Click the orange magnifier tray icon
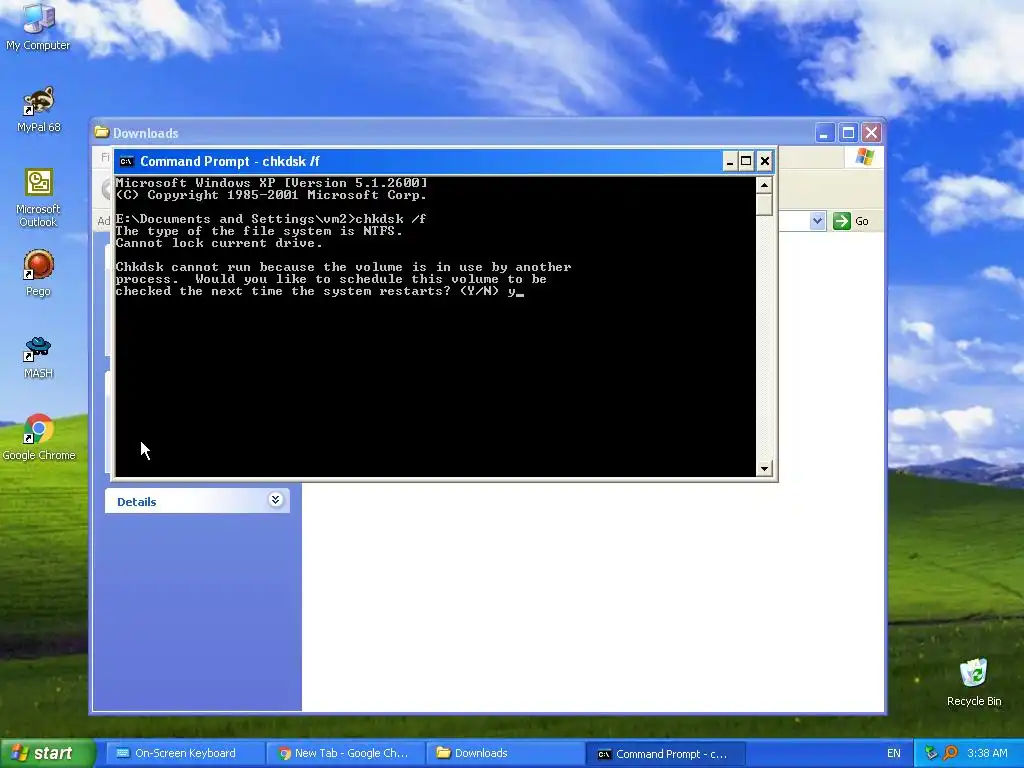The height and width of the screenshot is (768, 1024). pos(950,754)
